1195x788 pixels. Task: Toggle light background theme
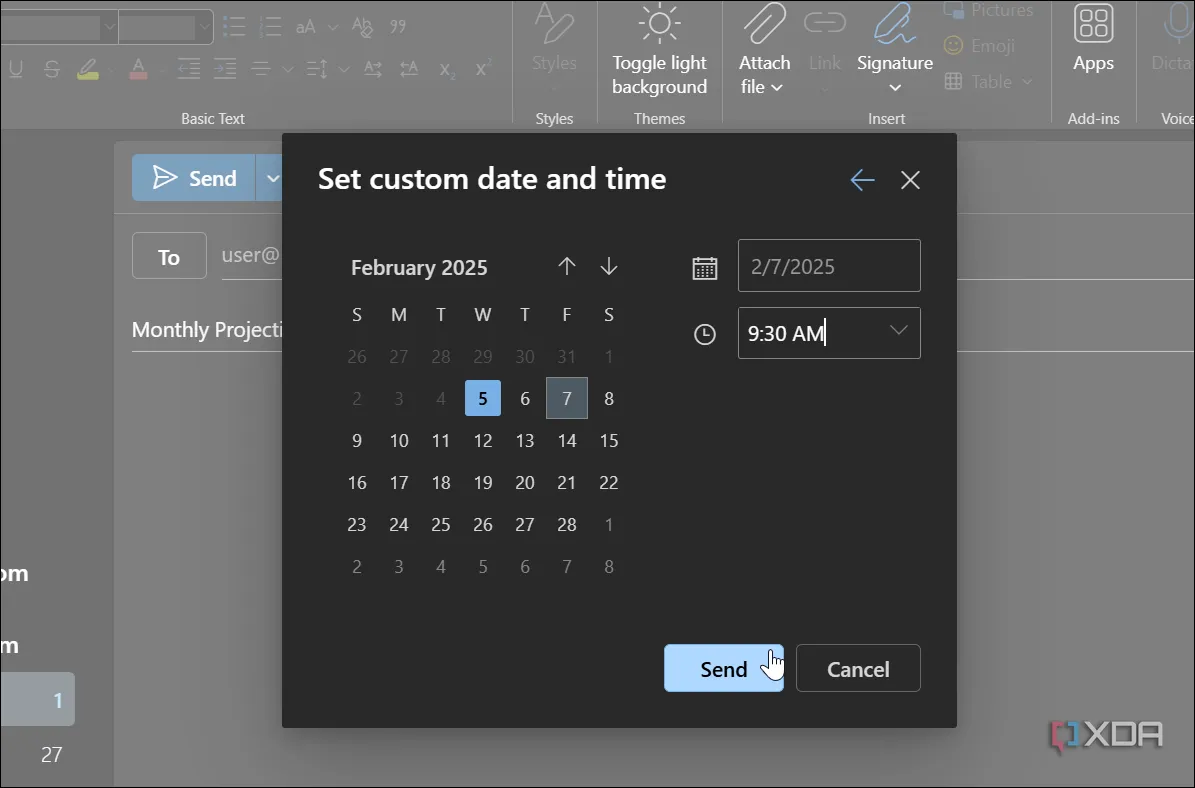[659, 62]
